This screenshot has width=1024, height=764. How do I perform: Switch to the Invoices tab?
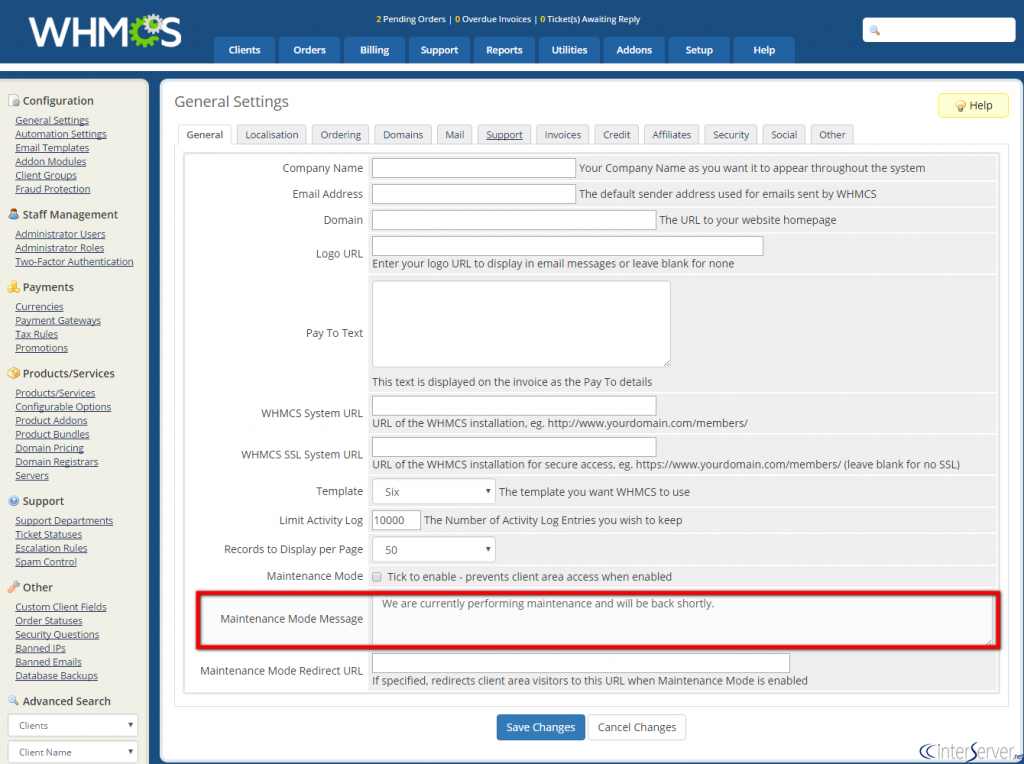pyautogui.click(x=562, y=135)
